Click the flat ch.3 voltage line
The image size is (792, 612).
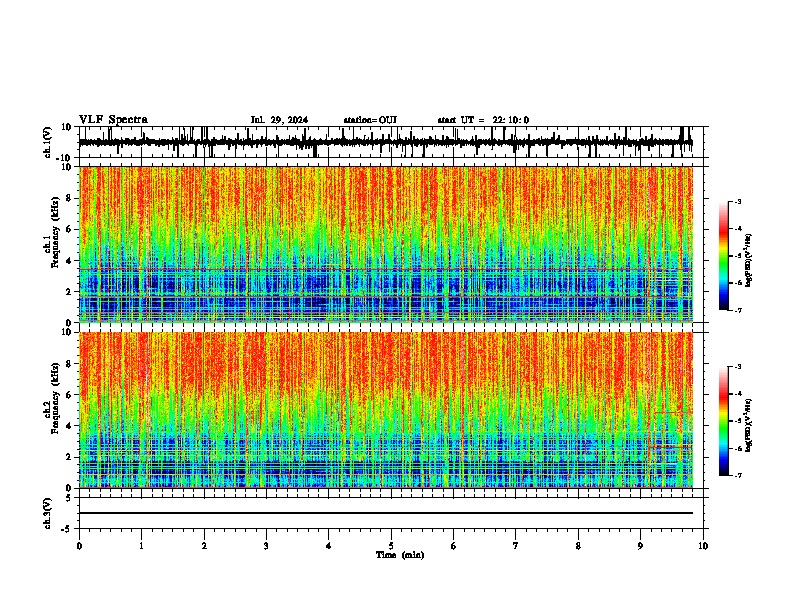pyautogui.click(x=385, y=513)
